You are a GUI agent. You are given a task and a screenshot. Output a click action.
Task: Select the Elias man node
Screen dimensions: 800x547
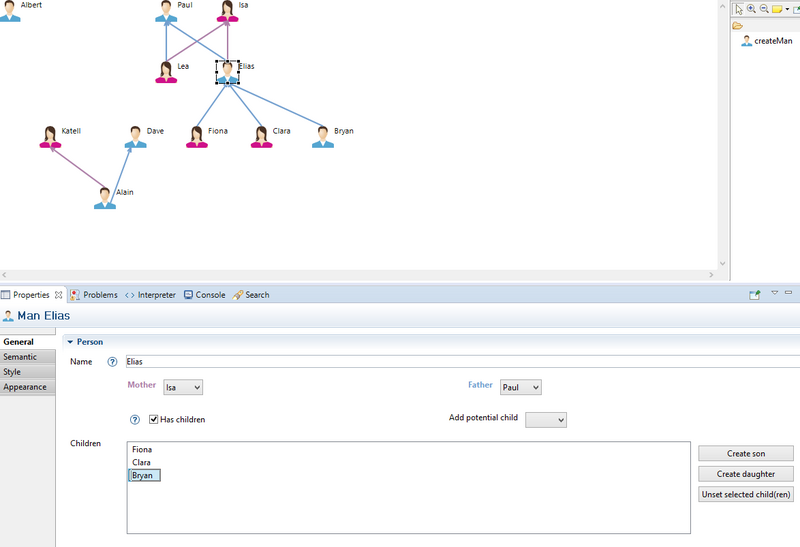click(x=228, y=72)
